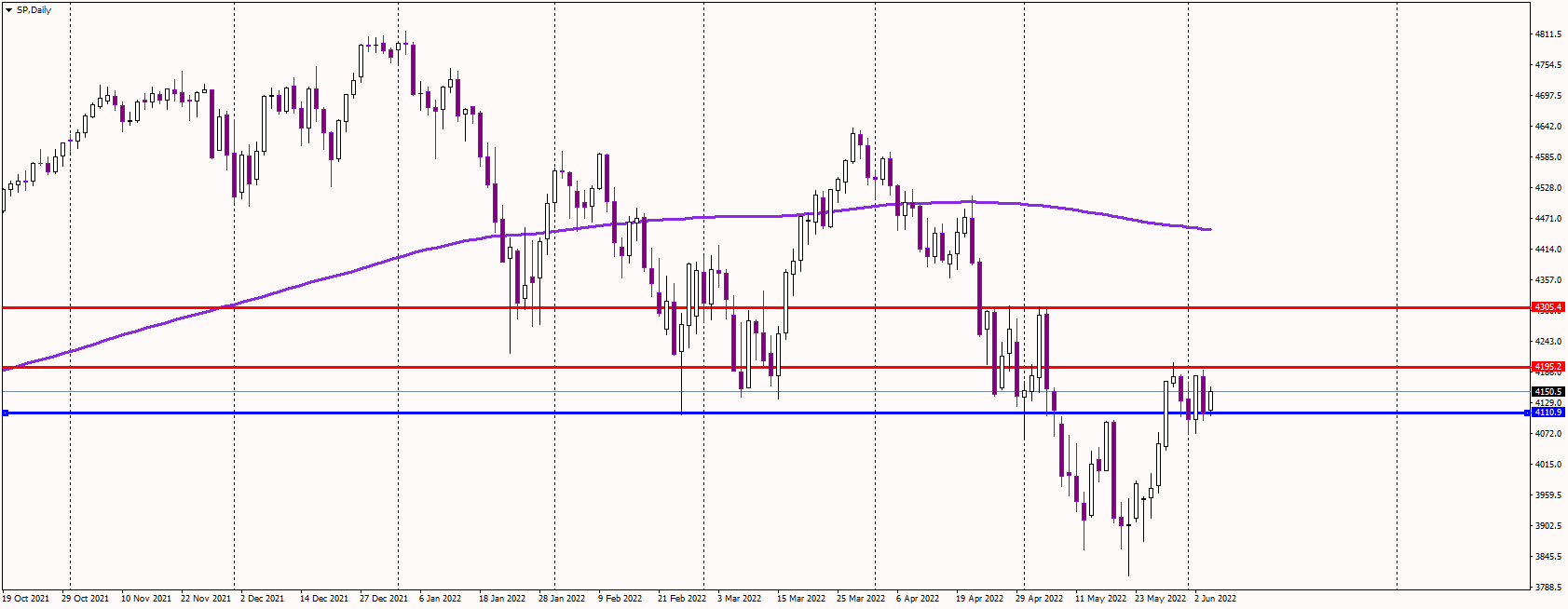This screenshot has width=1568, height=609.
Task: Select the red 4195.2 price label
Action: pyautogui.click(x=1548, y=367)
